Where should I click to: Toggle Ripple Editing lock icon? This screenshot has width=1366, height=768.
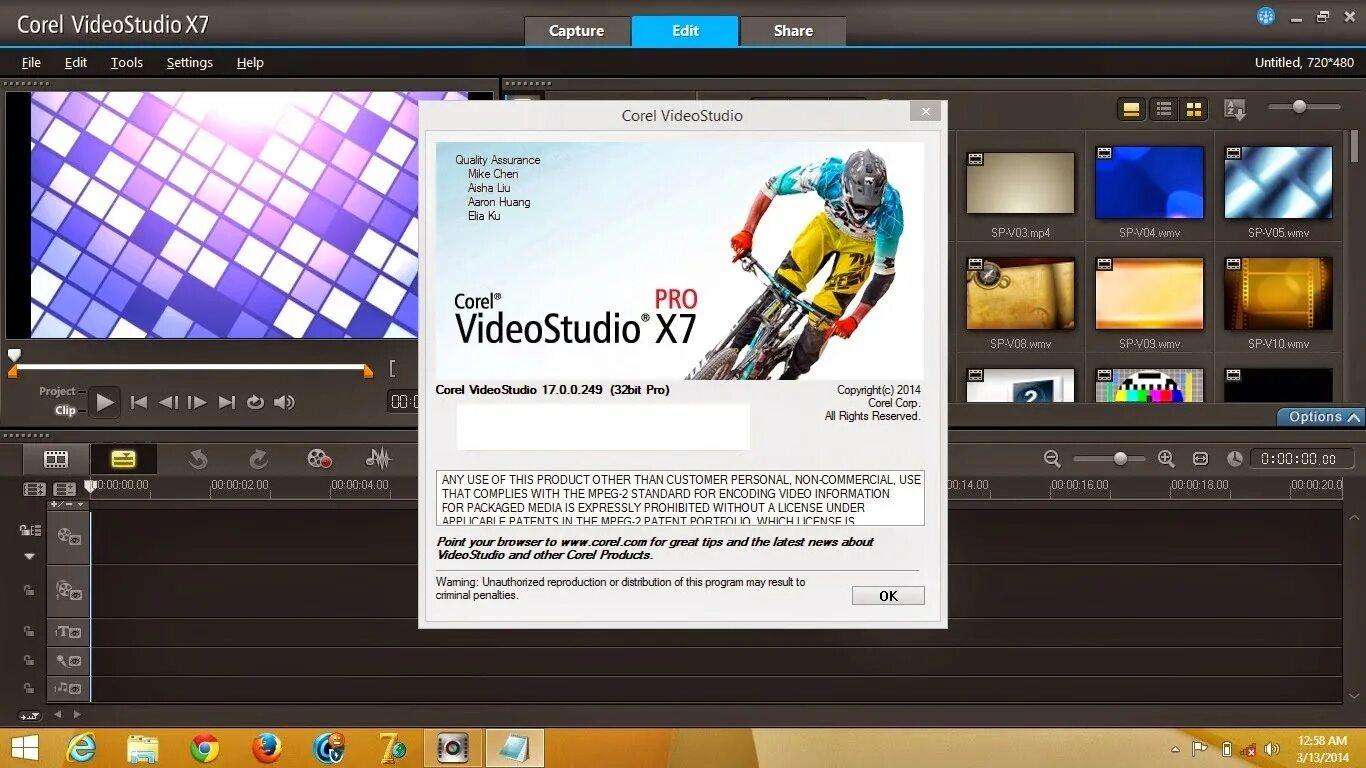[30, 531]
